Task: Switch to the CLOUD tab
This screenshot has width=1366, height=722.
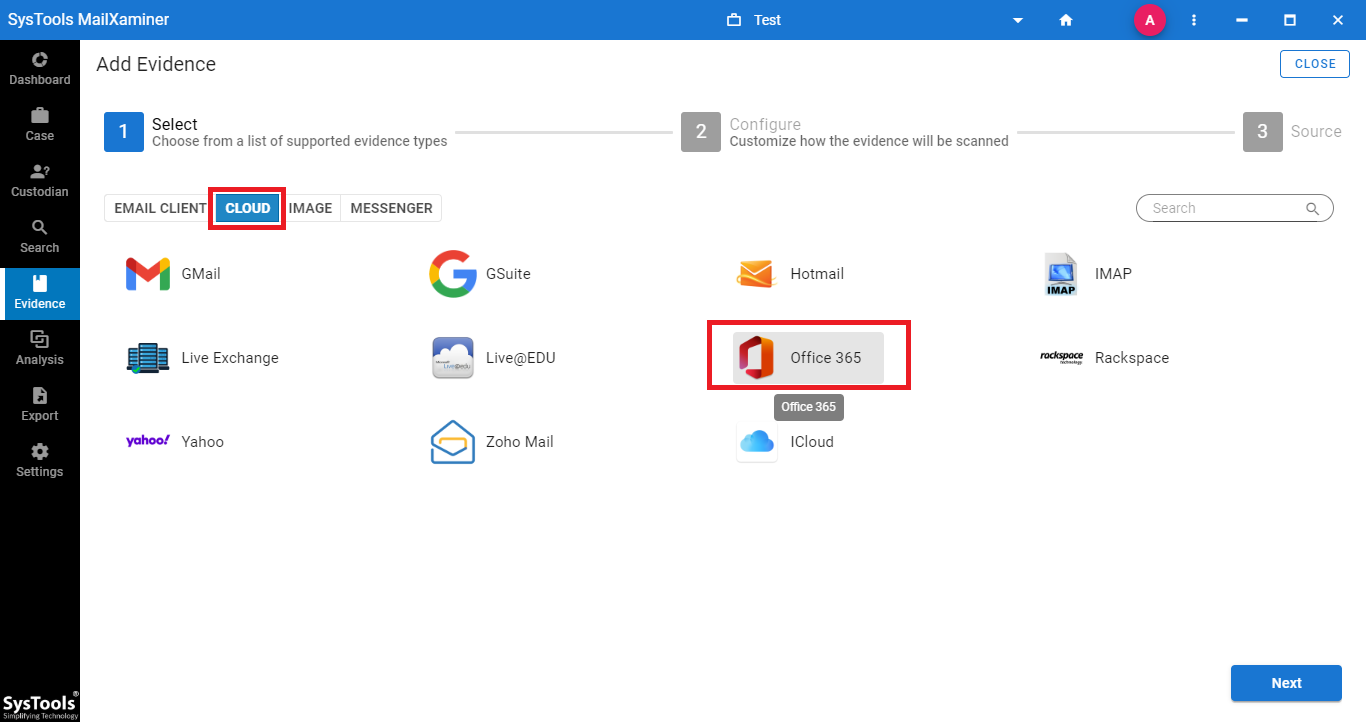Action: point(248,208)
